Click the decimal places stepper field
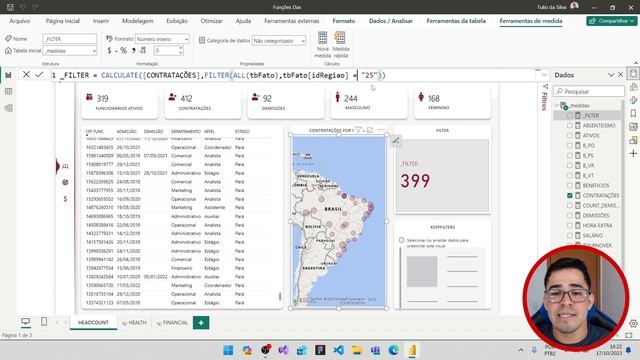 [168, 51]
